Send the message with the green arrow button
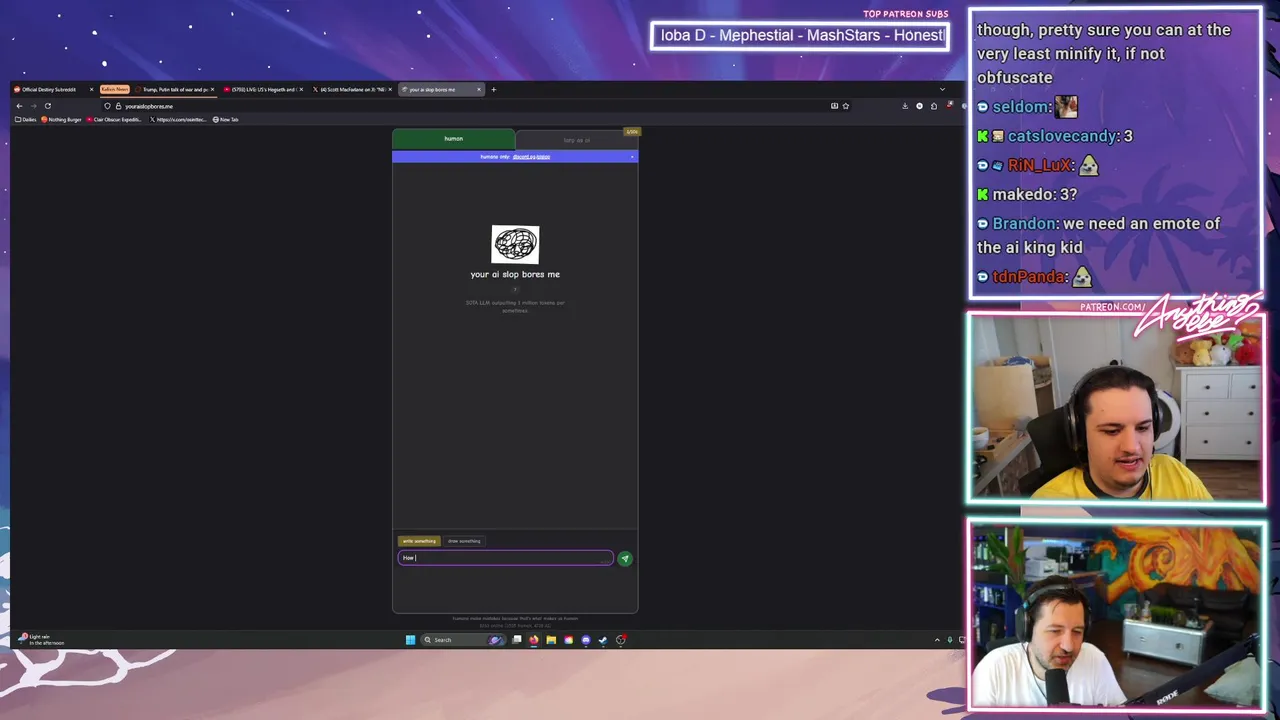This screenshot has height=720, width=1280. tap(625, 559)
